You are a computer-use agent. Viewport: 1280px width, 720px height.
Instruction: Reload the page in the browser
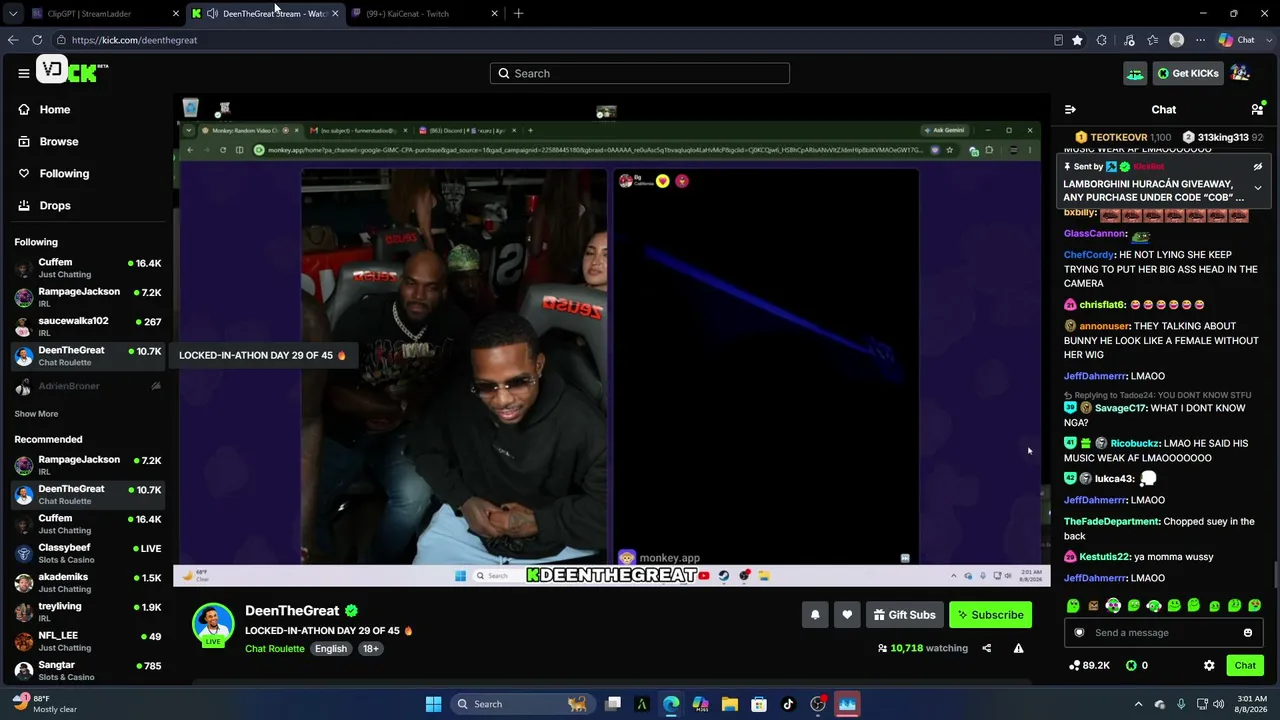(x=37, y=40)
